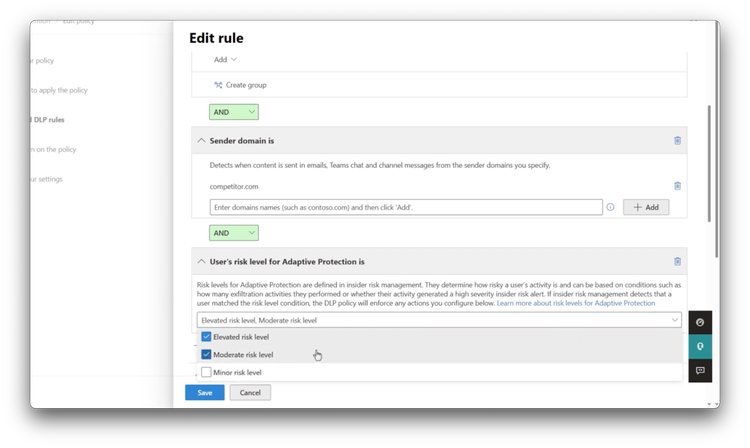
Task: Click the domain names input field
Action: (406, 207)
